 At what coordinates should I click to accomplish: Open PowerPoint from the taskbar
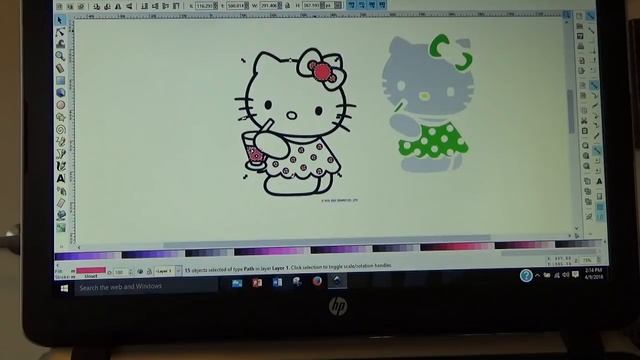[257, 282]
